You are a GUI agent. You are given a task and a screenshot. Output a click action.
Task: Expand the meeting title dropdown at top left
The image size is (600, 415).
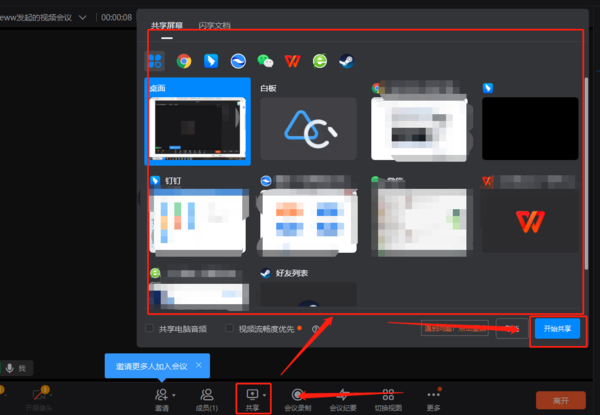click(x=81, y=17)
